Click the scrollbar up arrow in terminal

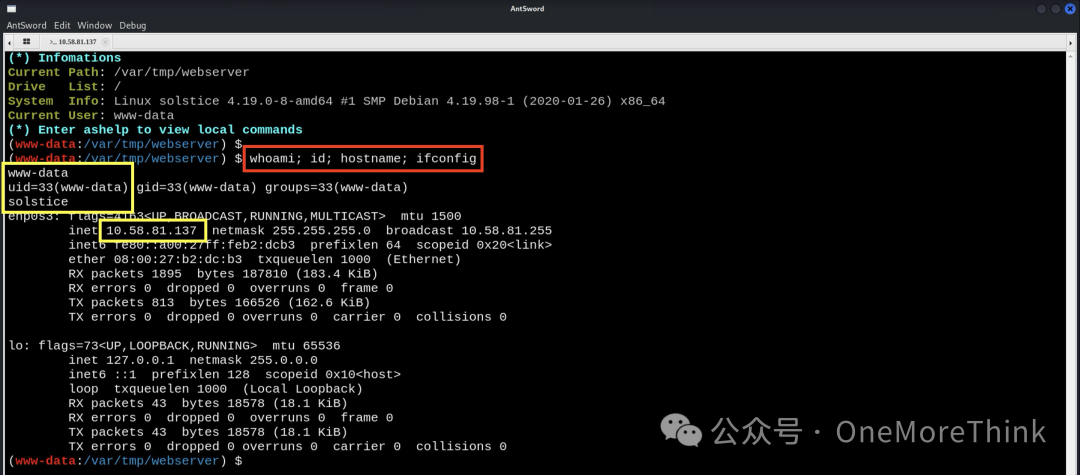pyautogui.click(x=1071, y=54)
